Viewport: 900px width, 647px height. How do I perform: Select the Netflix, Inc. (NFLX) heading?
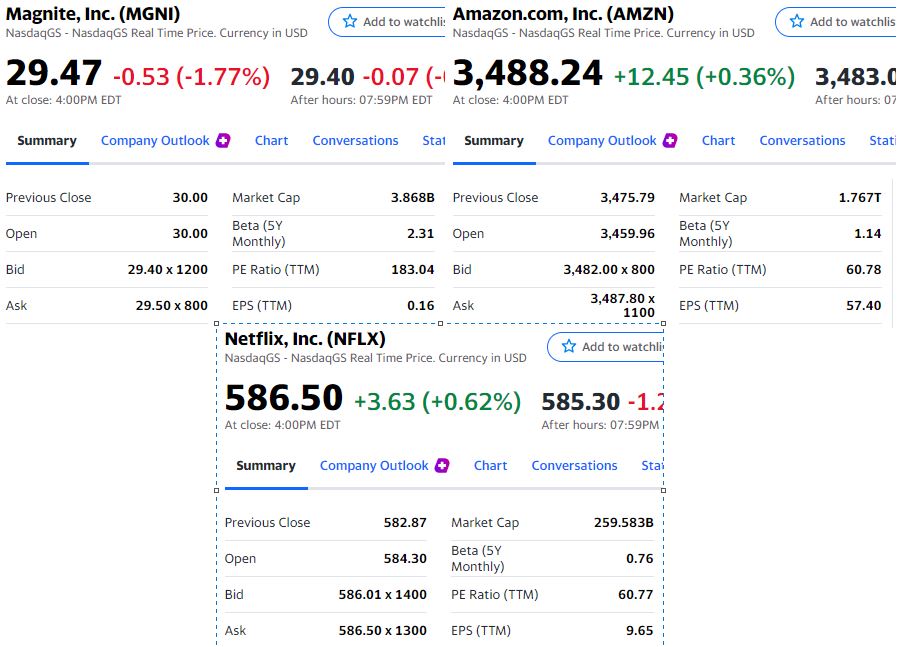(x=305, y=339)
